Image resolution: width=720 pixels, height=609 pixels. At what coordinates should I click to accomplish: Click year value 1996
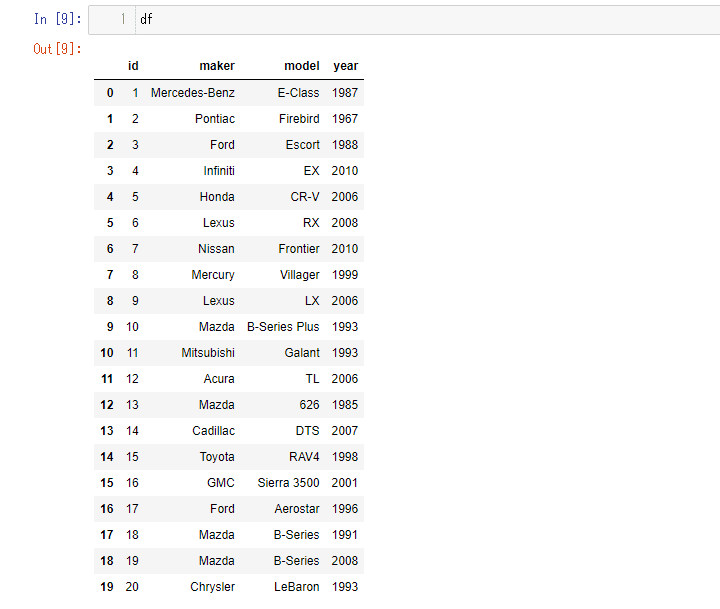pos(345,509)
